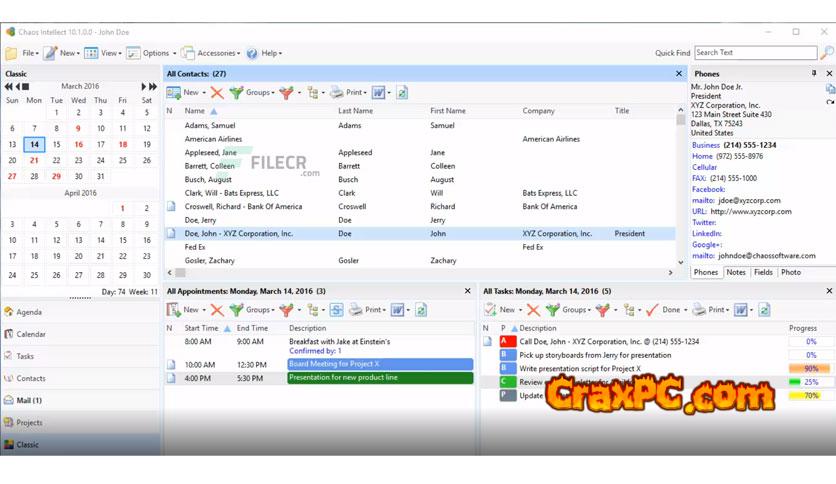Close the All Appointments panel
This screenshot has height=484, width=836.
click(468, 291)
